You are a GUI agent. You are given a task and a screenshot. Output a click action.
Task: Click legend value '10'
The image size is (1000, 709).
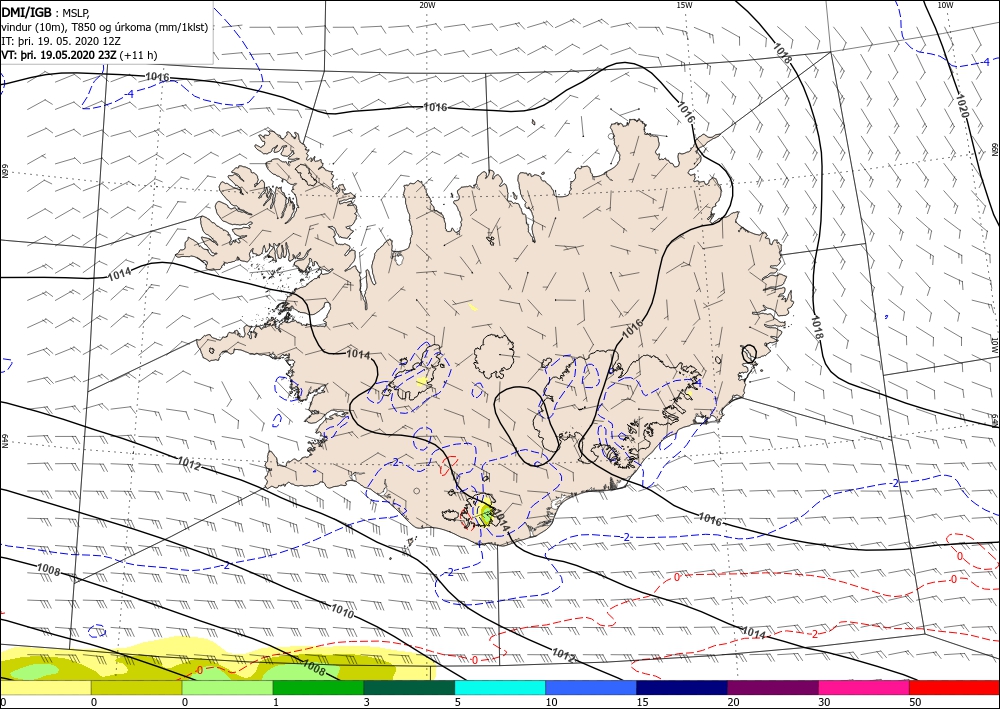click(x=551, y=702)
